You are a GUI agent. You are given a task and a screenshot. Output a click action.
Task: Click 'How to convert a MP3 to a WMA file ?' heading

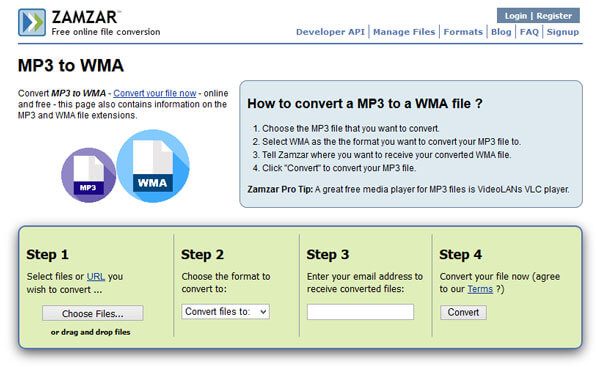[365, 104]
